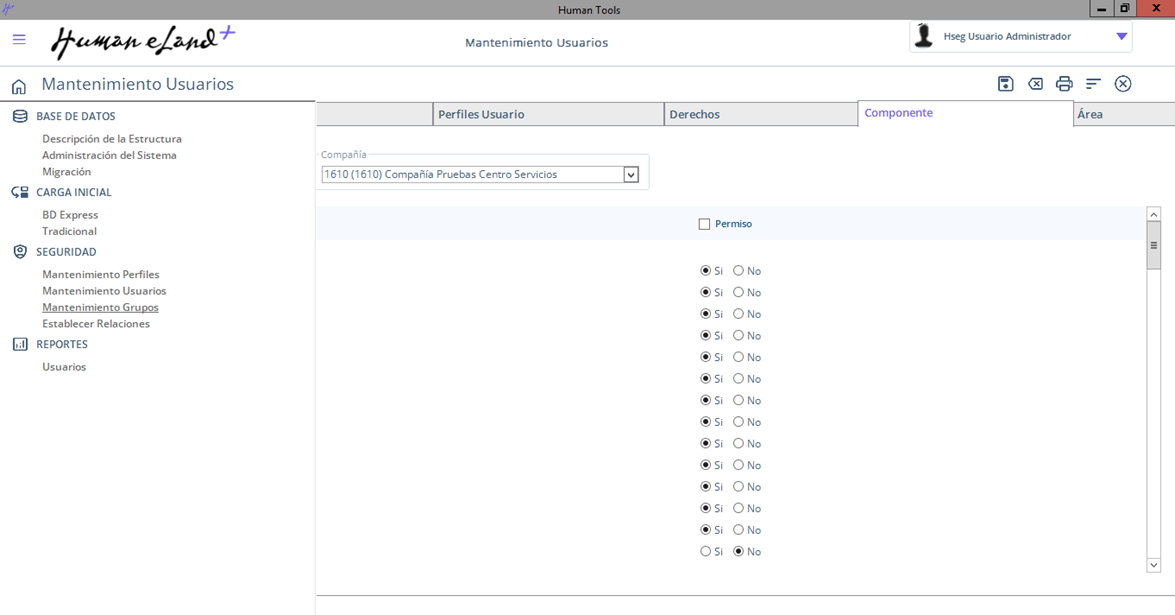Click the user avatar silhouette icon

coord(924,37)
